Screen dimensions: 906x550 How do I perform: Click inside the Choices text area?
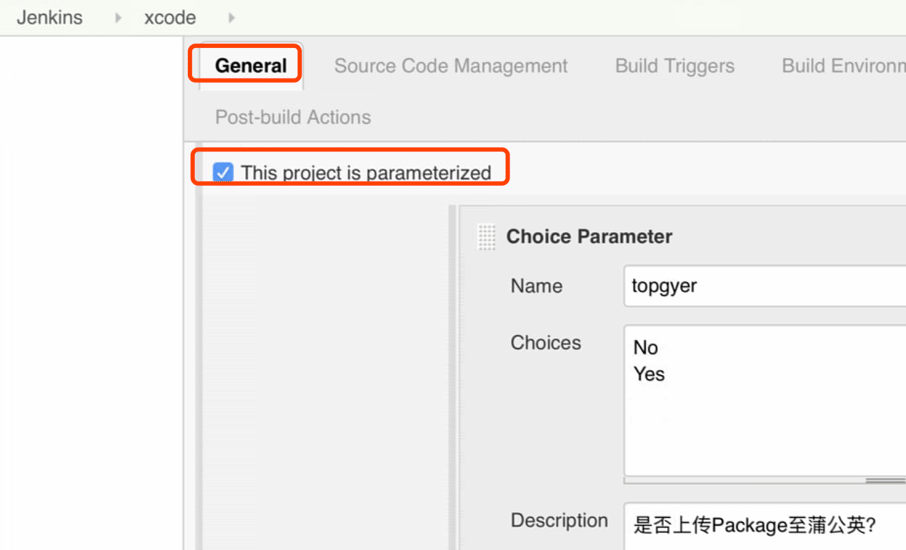pos(765,400)
